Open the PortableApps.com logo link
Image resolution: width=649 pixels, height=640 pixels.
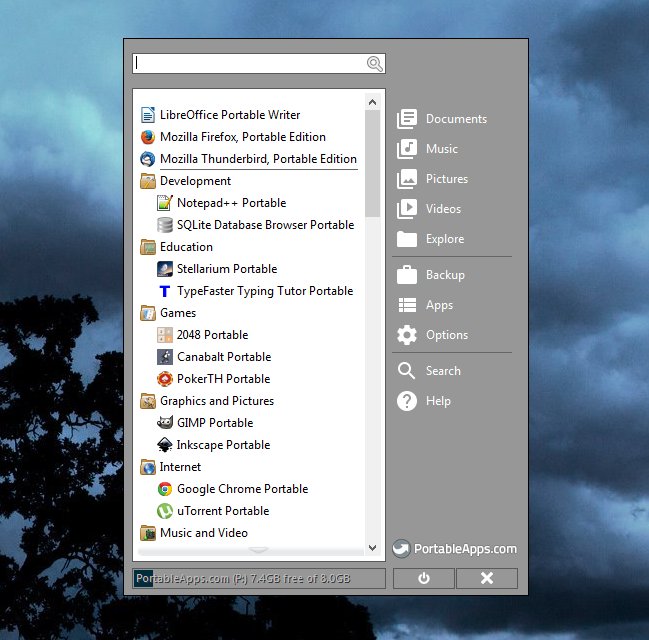pos(454,549)
